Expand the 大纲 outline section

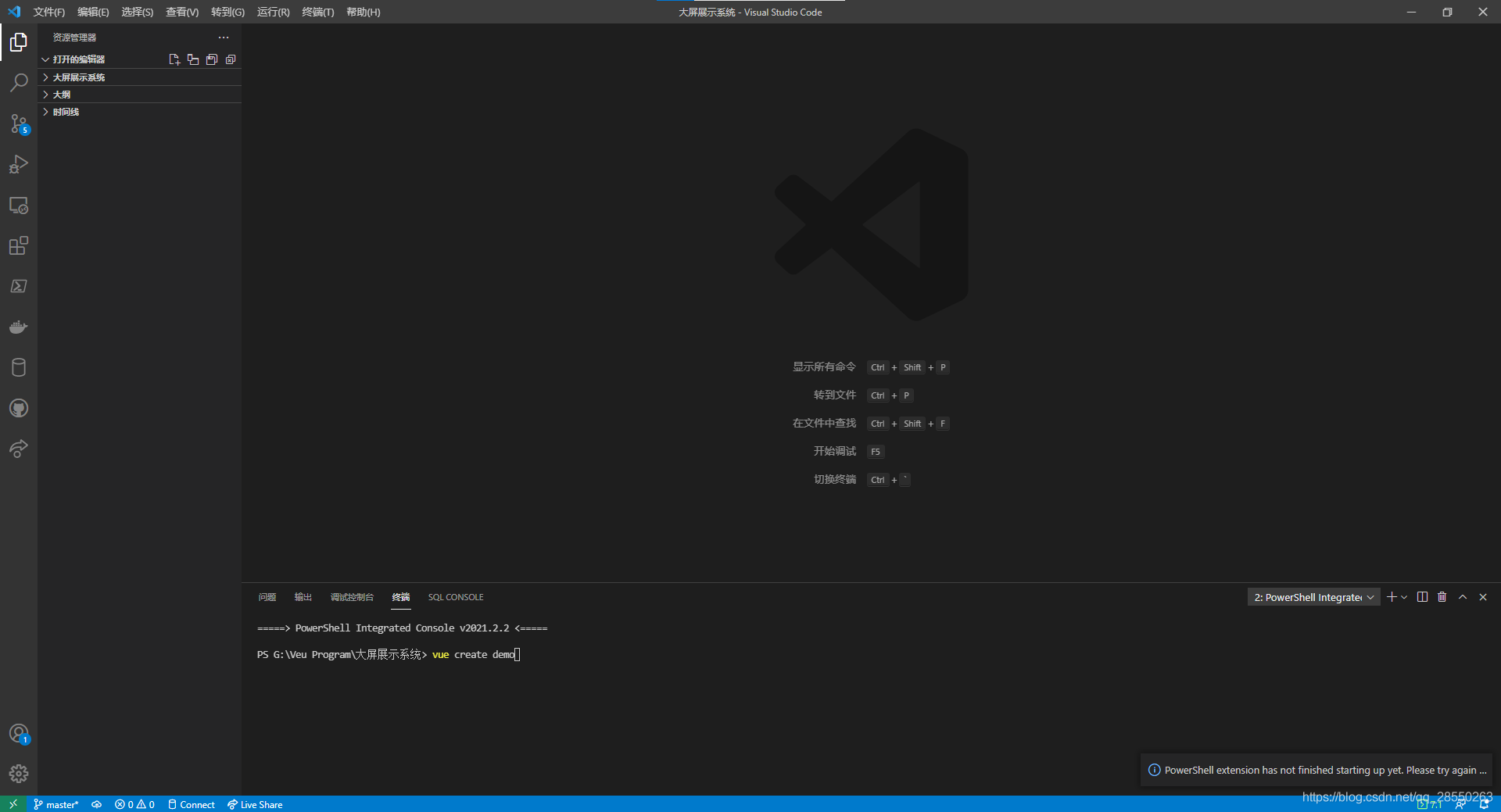click(140, 95)
